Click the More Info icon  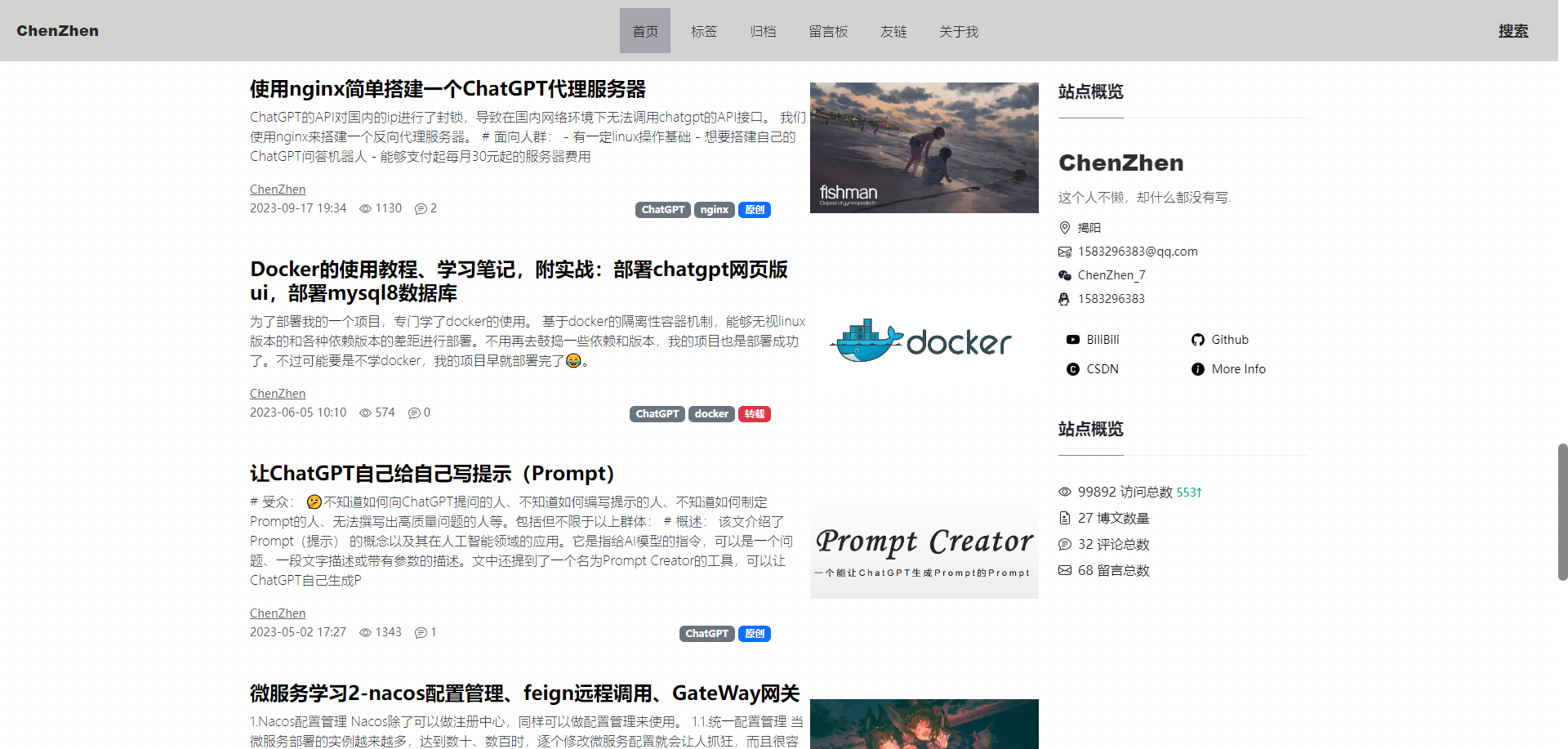[x=1198, y=368]
